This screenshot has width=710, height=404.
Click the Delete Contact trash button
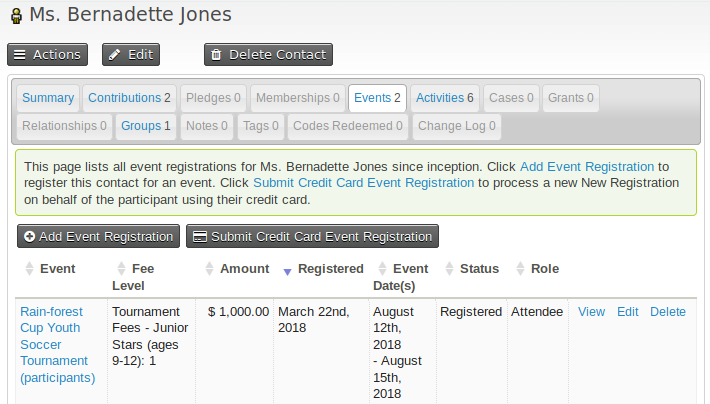(x=268, y=54)
